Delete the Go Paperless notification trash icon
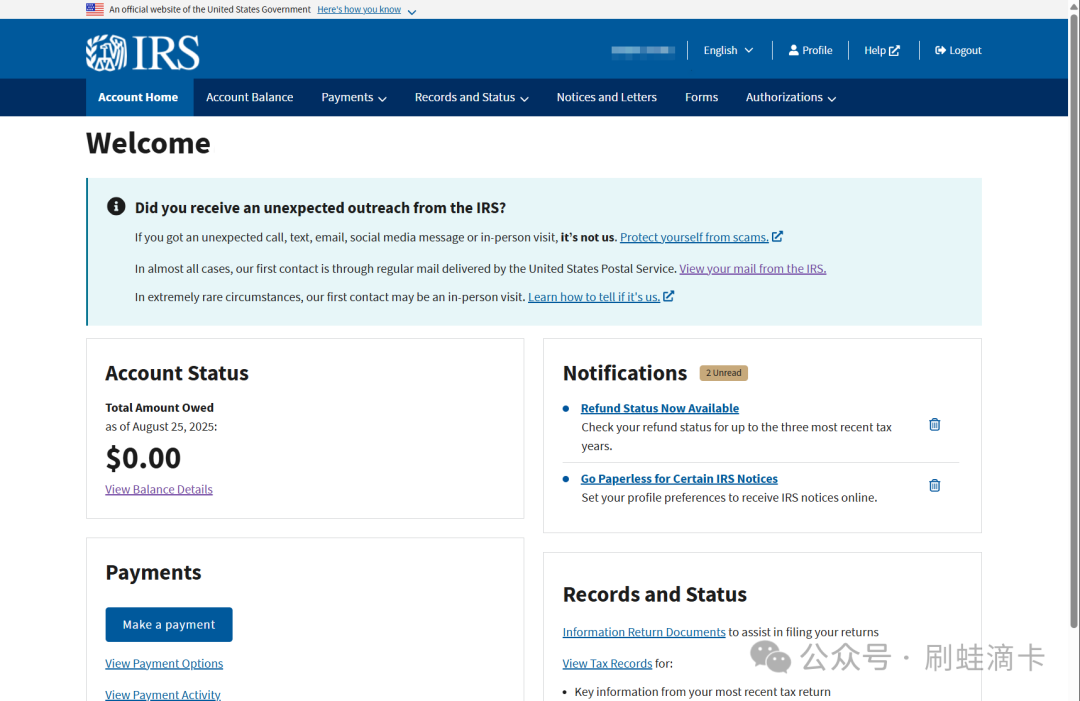The image size is (1080, 701). tap(934, 485)
